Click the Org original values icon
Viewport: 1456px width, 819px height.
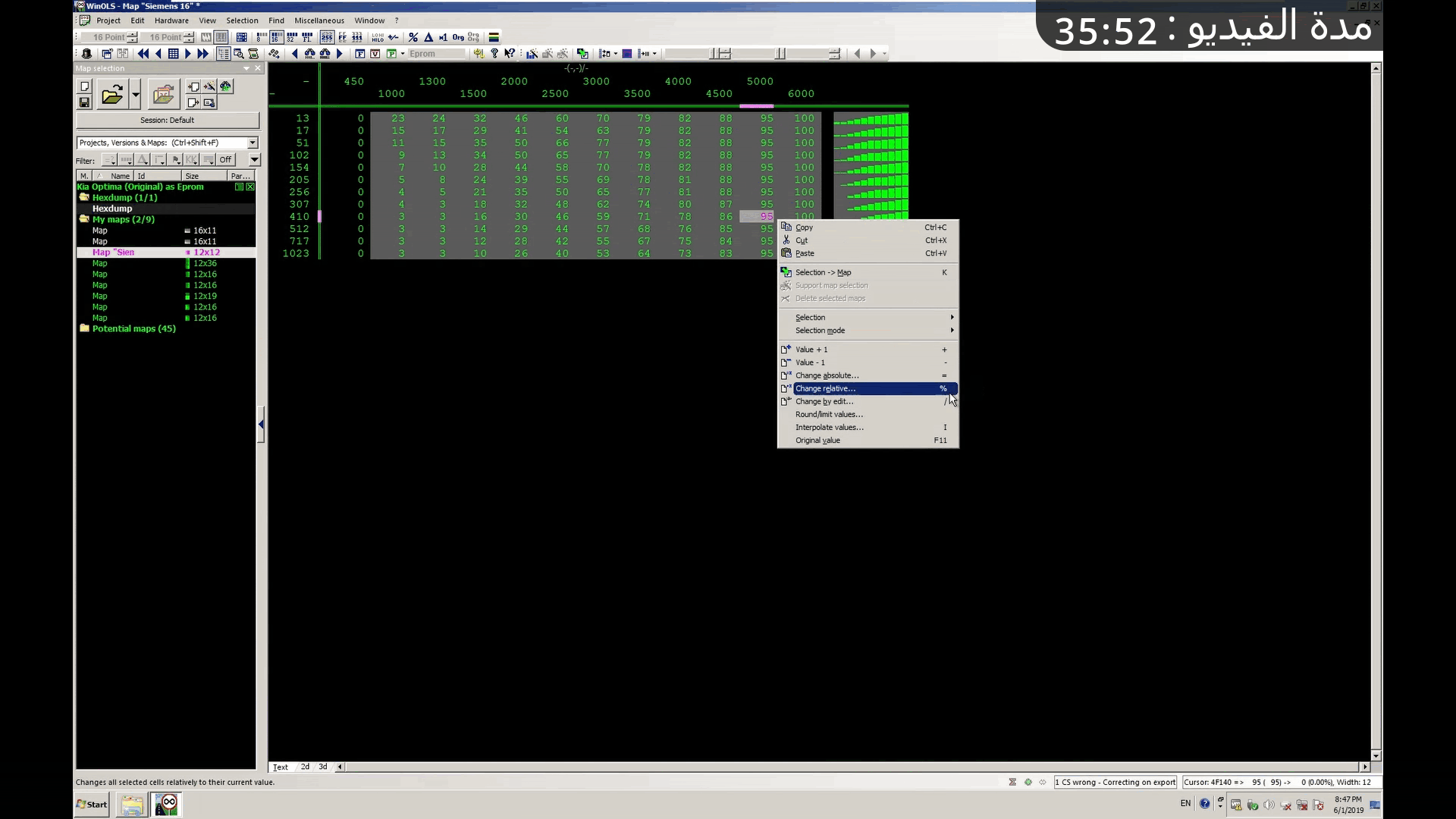(x=458, y=37)
